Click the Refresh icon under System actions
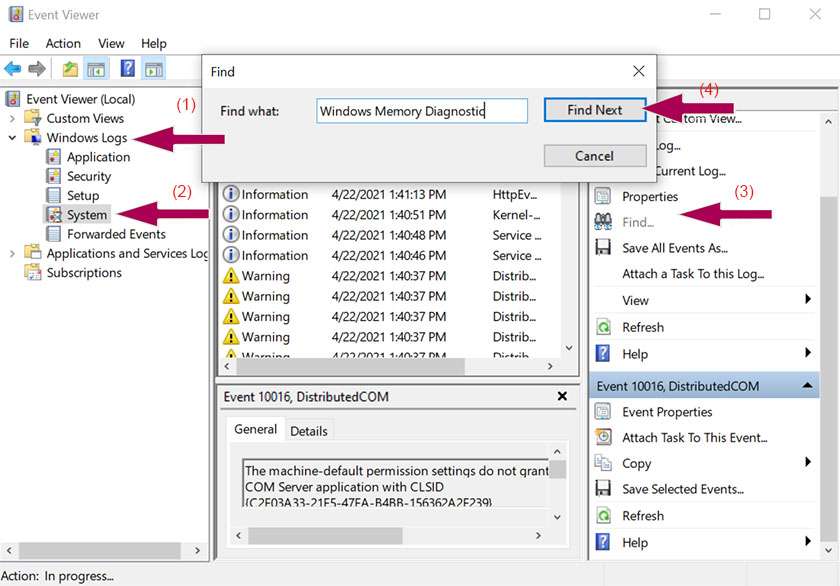Image resolution: width=840 pixels, height=586 pixels. pos(606,326)
